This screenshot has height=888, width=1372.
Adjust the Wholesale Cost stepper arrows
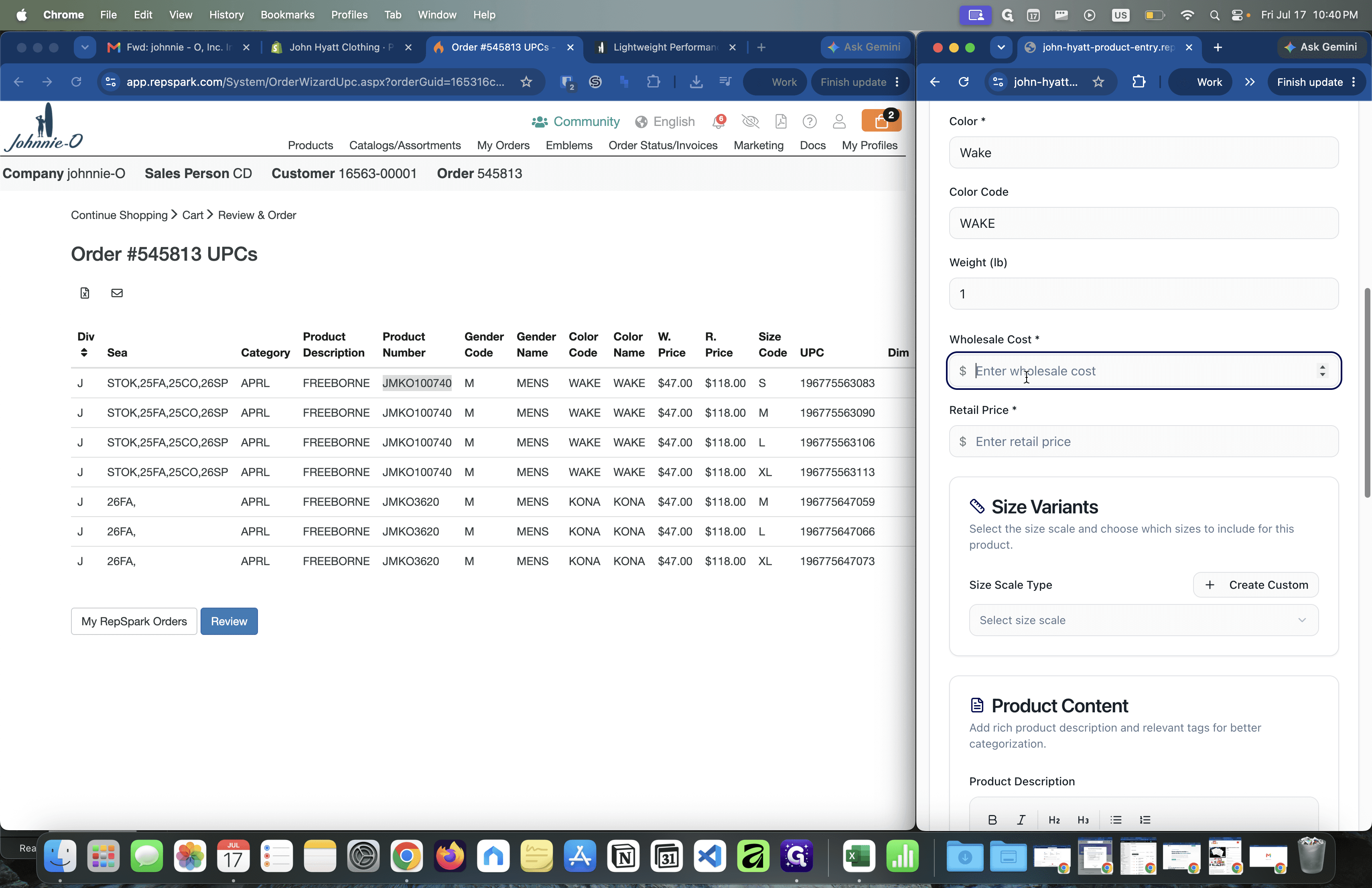[1322, 371]
